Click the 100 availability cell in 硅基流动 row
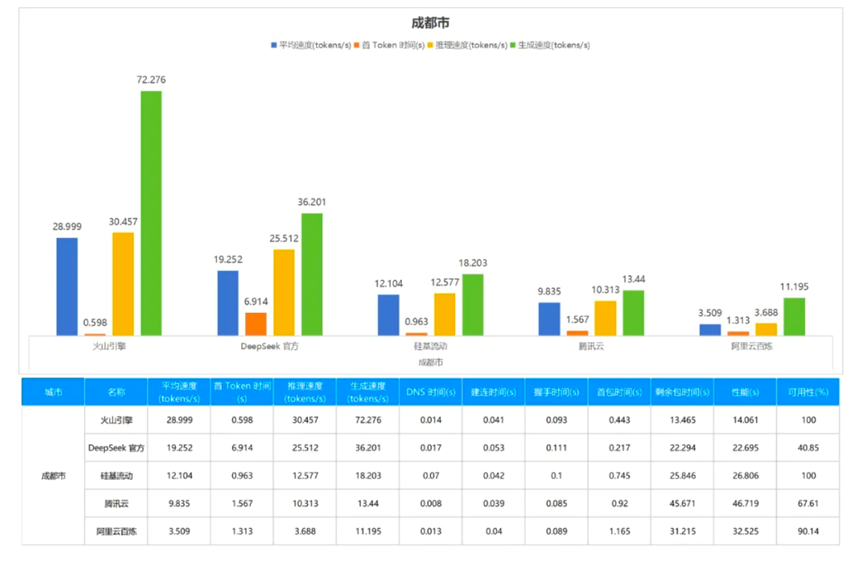 (808, 476)
